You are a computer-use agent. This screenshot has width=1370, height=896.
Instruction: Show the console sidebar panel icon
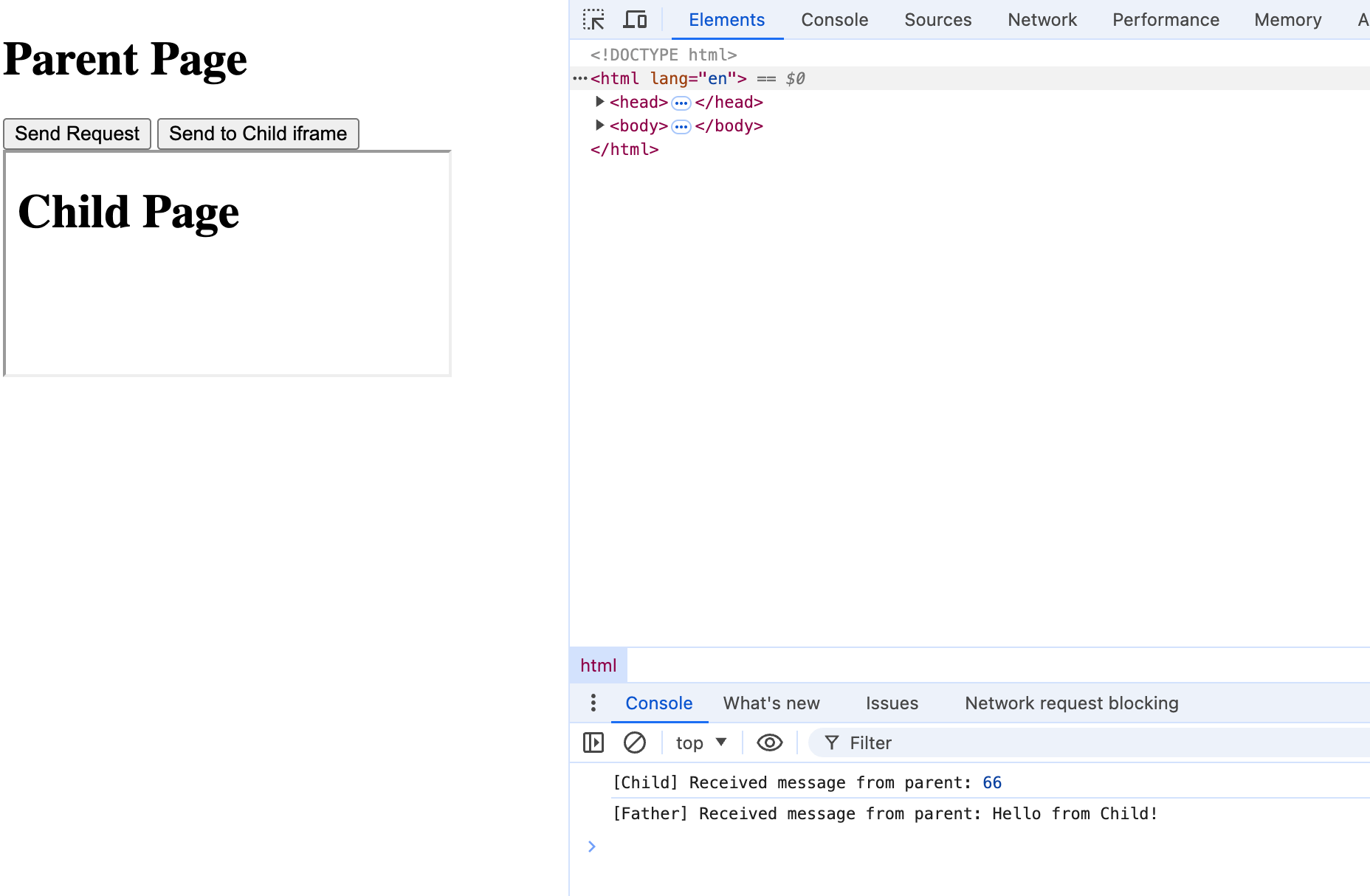click(x=593, y=742)
